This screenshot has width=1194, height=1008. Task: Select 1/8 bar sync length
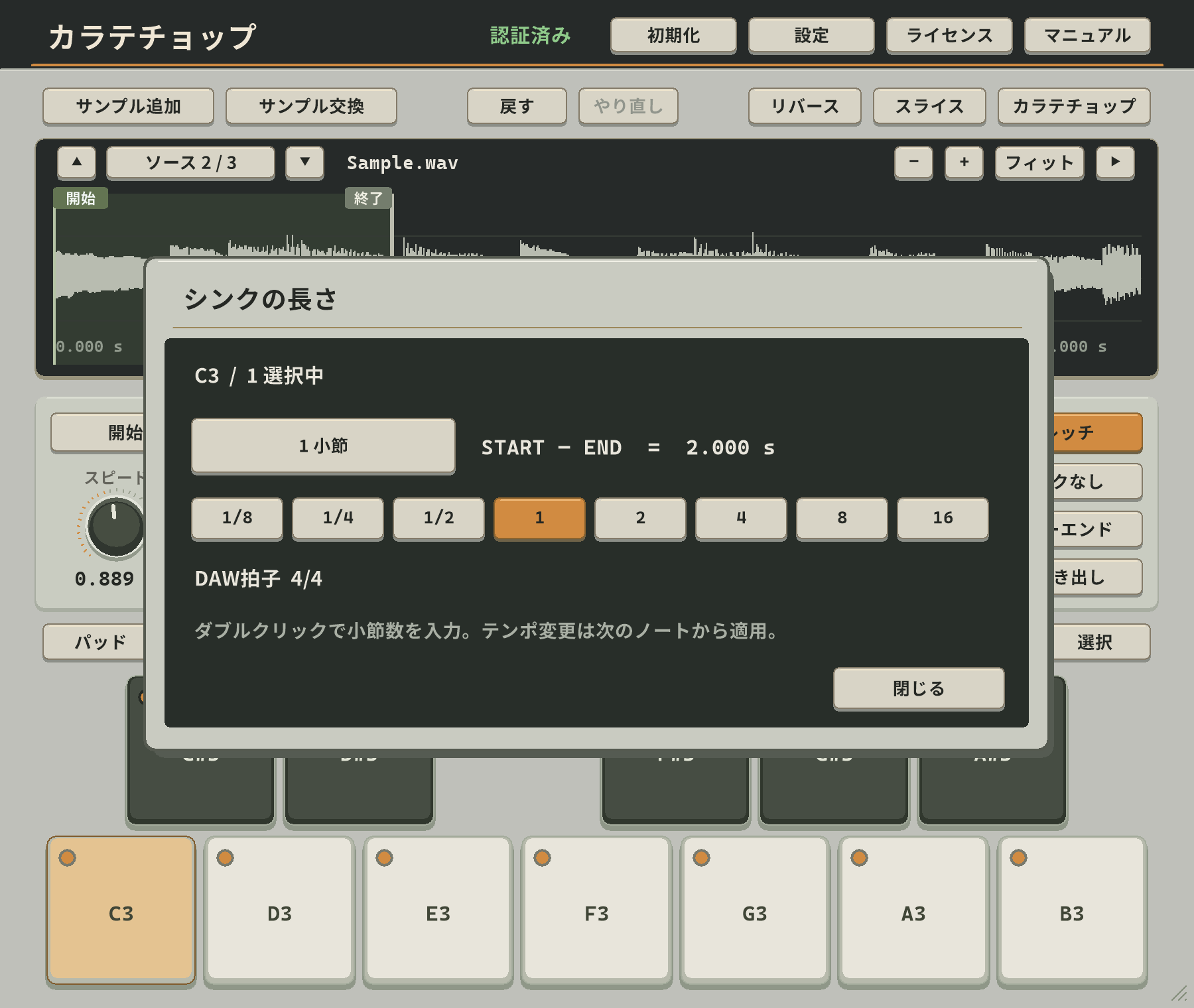point(237,518)
